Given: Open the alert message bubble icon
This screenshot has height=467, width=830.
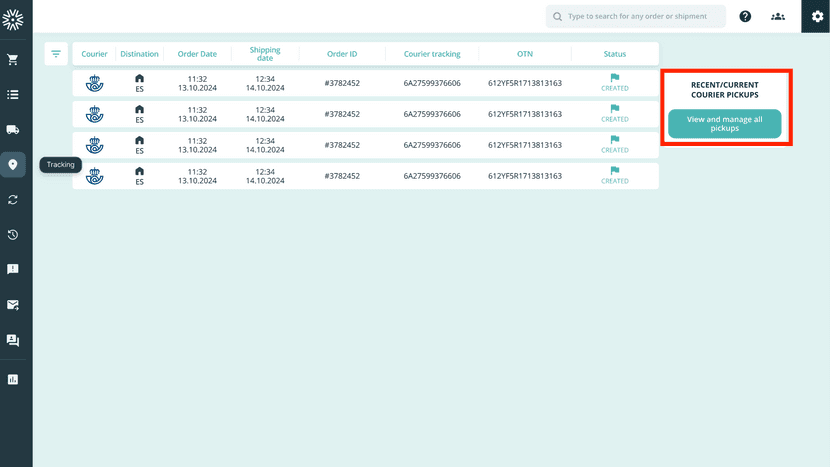Looking at the screenshot, I should tap(13, 270).
